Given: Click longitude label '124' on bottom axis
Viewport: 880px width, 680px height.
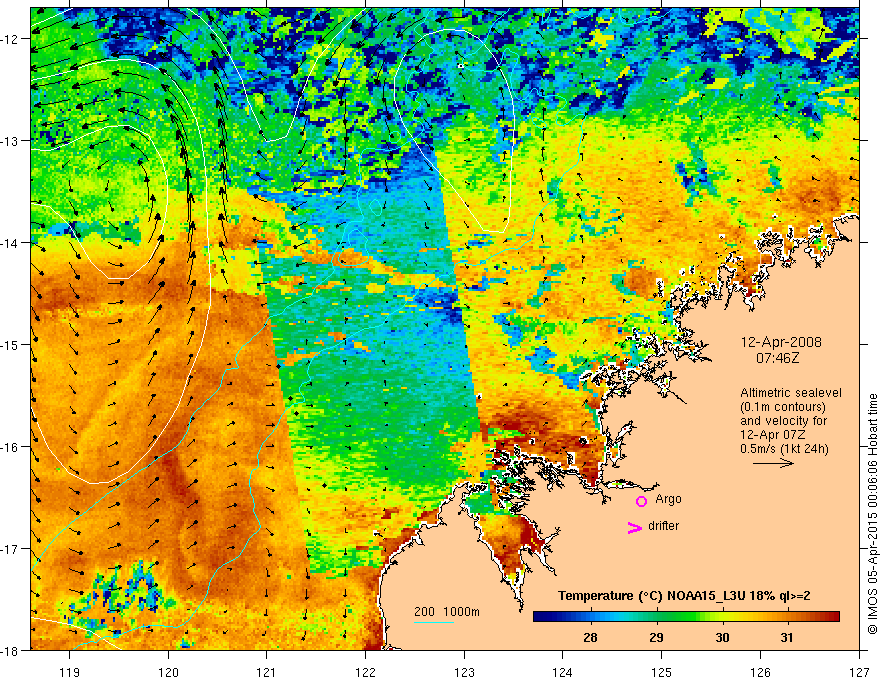Looking at the screenshot, I should 563,672.
